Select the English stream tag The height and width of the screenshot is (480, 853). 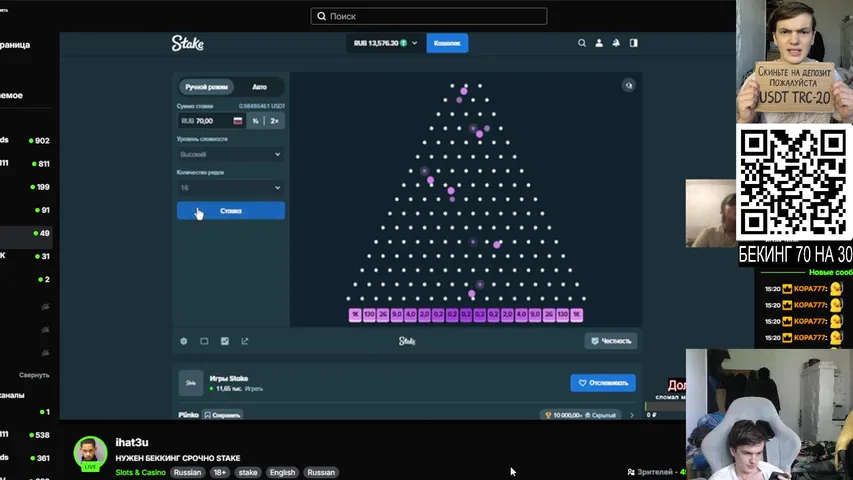(282, 472)
